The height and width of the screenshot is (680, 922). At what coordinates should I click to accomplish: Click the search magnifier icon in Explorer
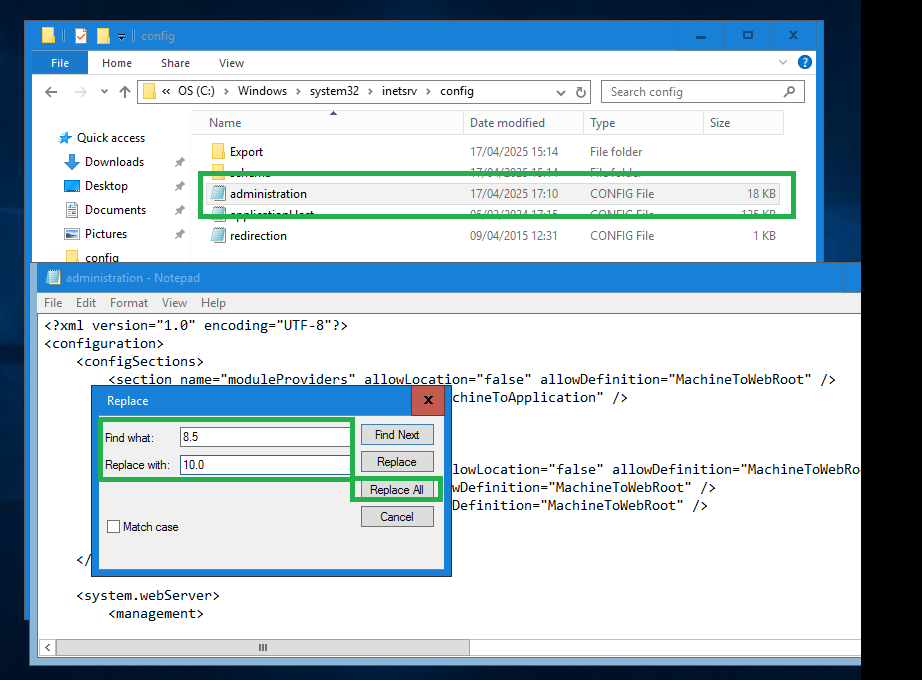[x=789, y=92]
